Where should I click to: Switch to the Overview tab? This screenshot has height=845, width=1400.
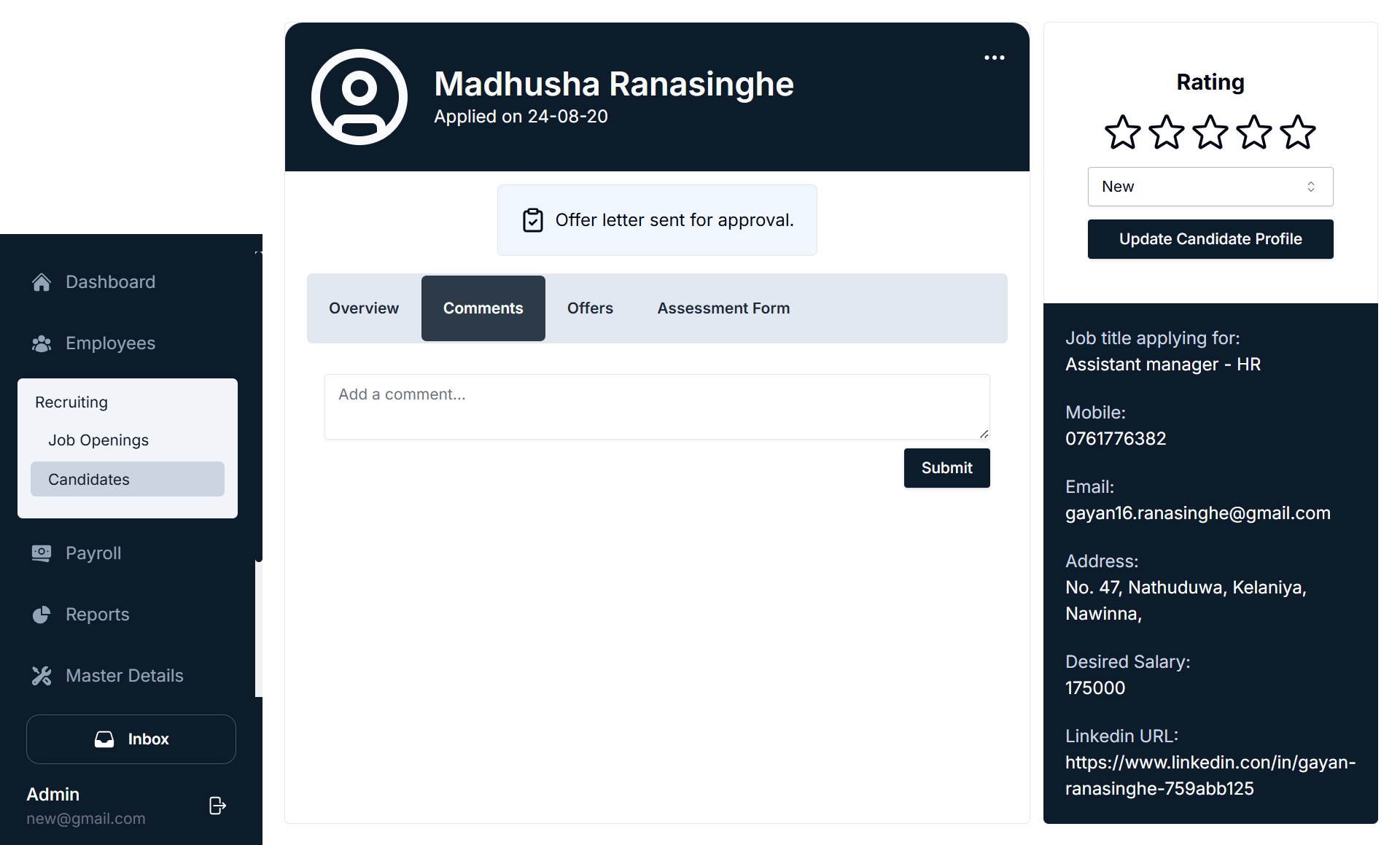pos(364,308)
